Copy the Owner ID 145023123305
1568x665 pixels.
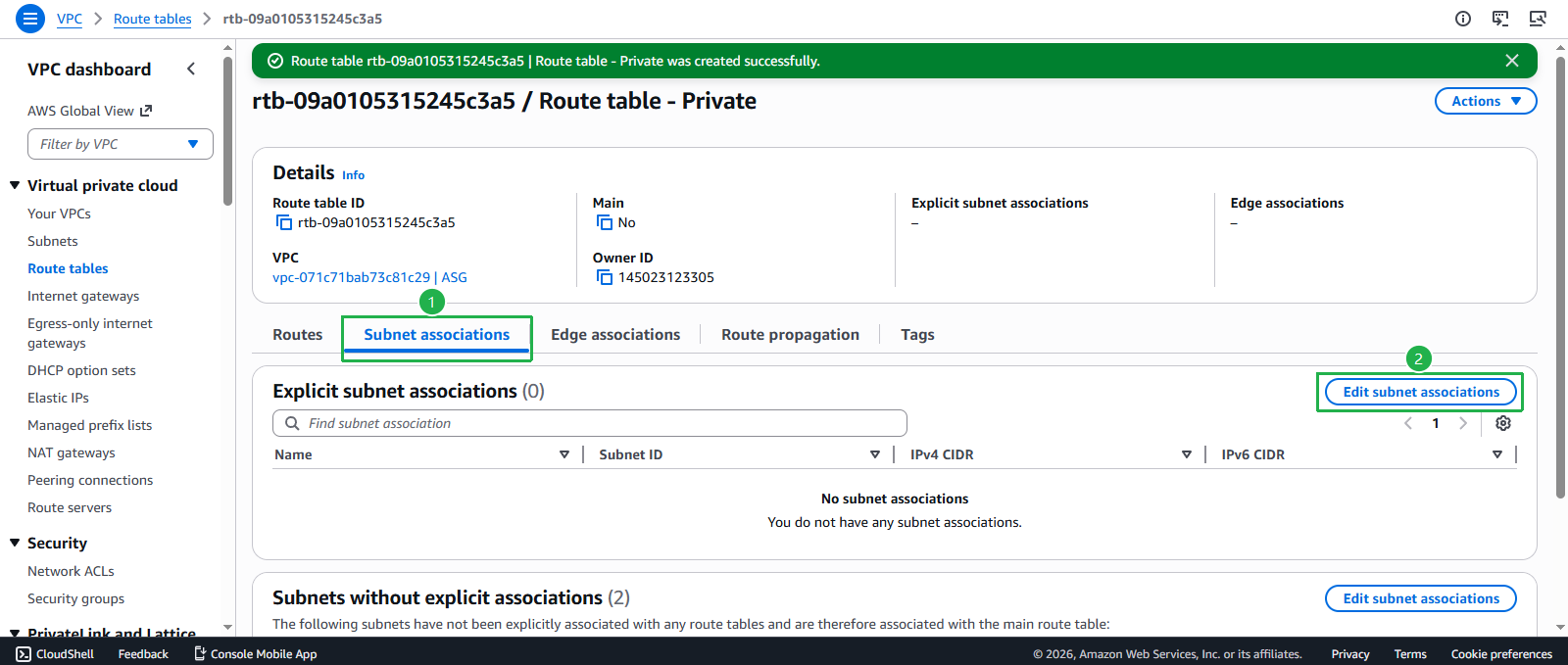click(605, 277)
